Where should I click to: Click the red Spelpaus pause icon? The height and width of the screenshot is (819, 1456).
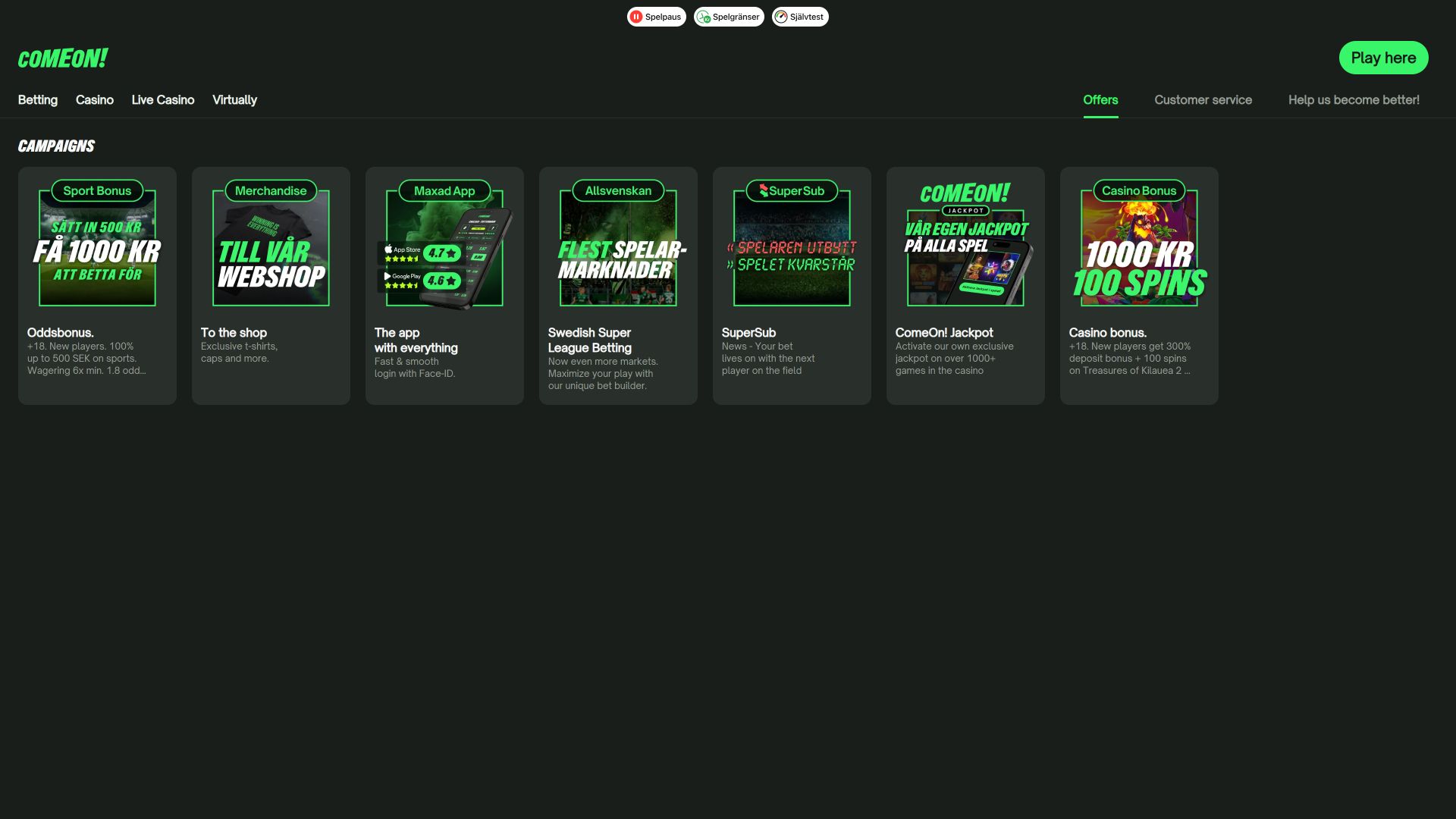(636, 17)
